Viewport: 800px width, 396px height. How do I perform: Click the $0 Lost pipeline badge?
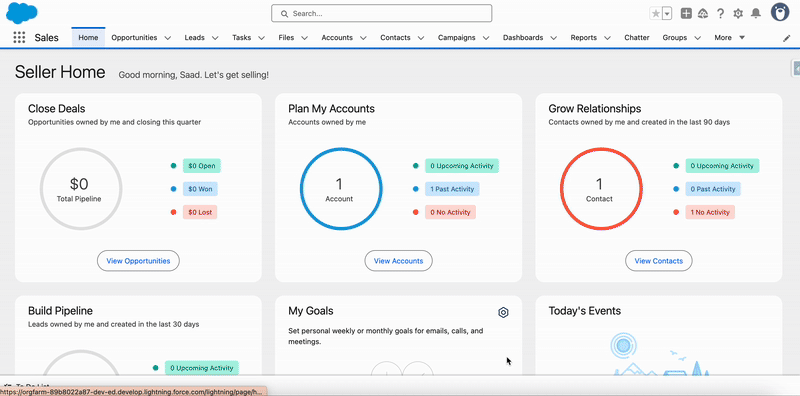[199, 212]
